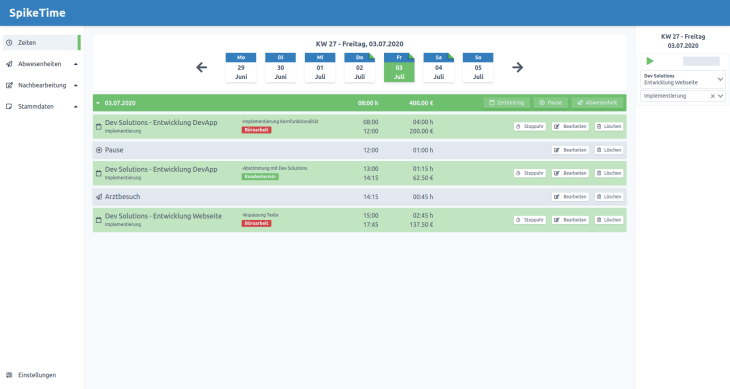Viewport: 730px width, 389px height.
Task: Click the Zeiten clock icon
Action: (9, 42)
